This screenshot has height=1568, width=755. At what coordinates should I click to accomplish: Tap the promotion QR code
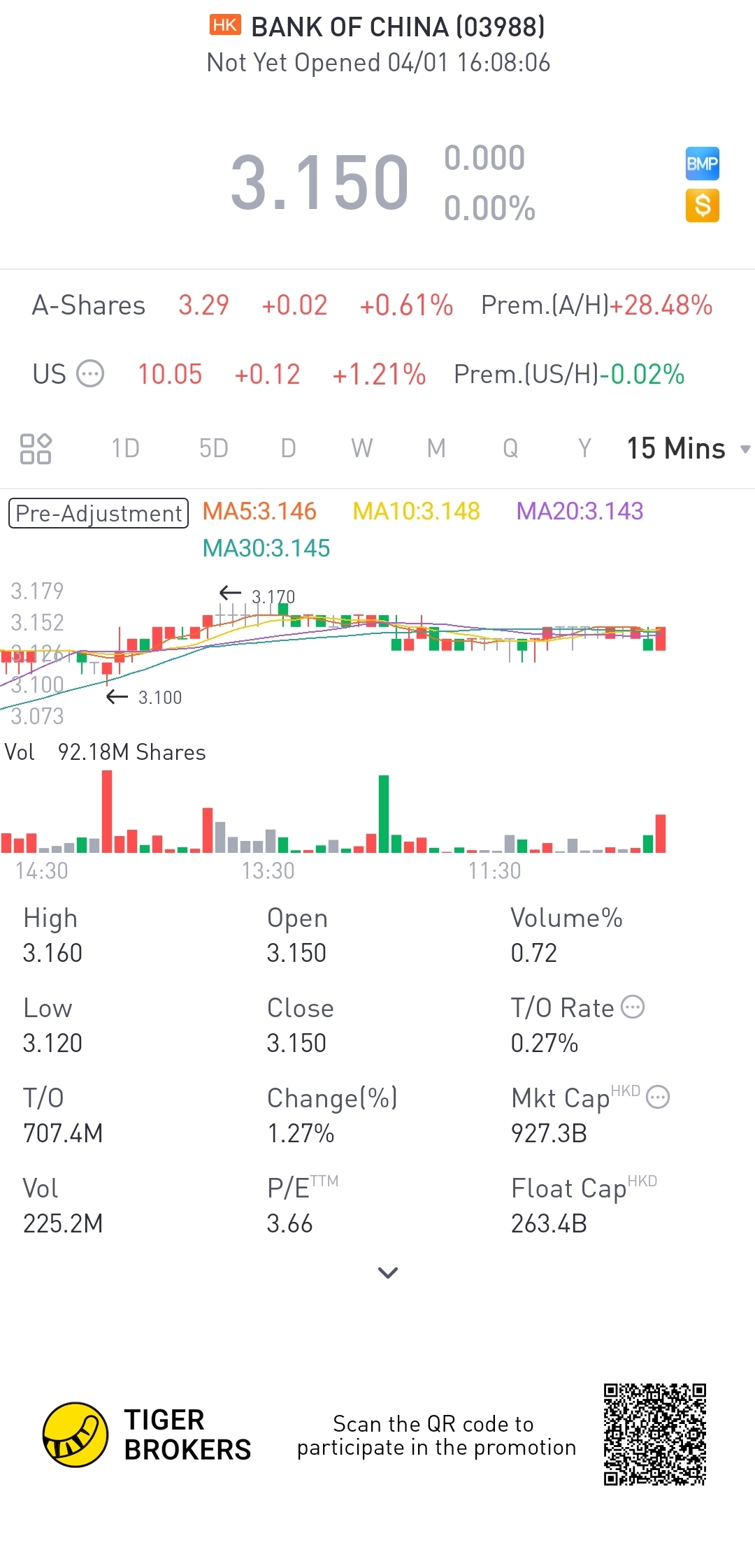point(655,1434)
